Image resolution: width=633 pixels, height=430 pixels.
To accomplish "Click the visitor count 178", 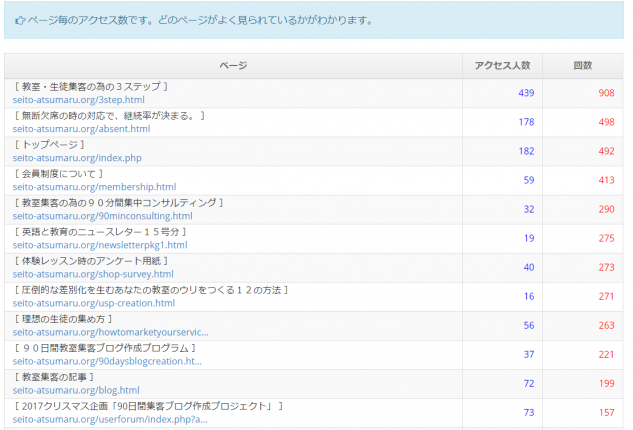I will pos(526,122).
